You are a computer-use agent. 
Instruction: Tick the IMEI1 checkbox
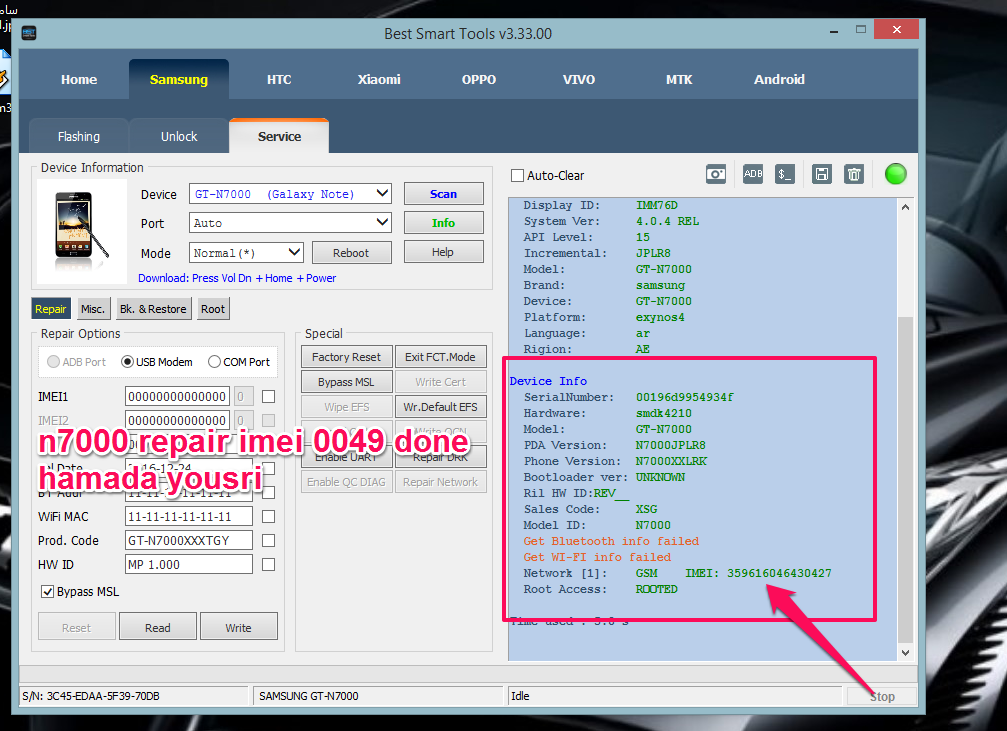(268, 397)
